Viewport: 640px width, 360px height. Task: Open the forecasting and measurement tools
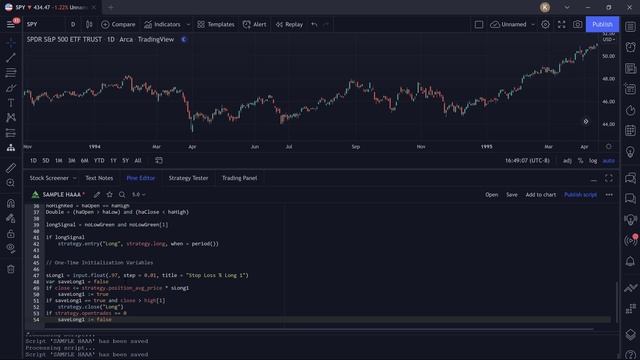coord(11,133)
